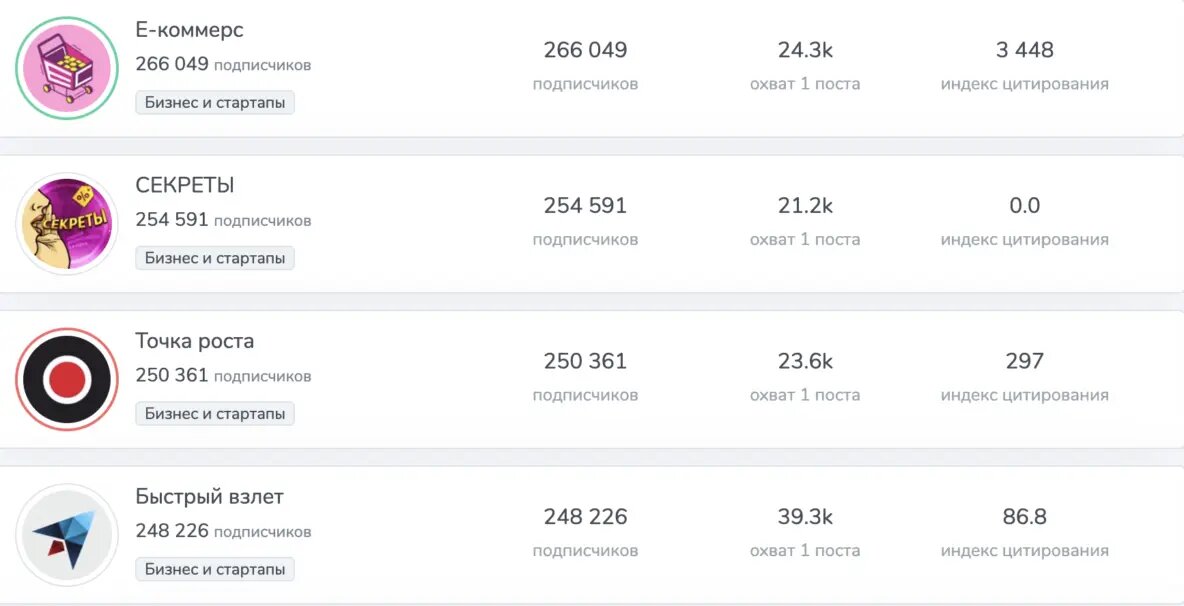Select the subscriber count 266 049 for Е-коммерс
This screenshot has width=1184, height=606.
tap(585, 49)
